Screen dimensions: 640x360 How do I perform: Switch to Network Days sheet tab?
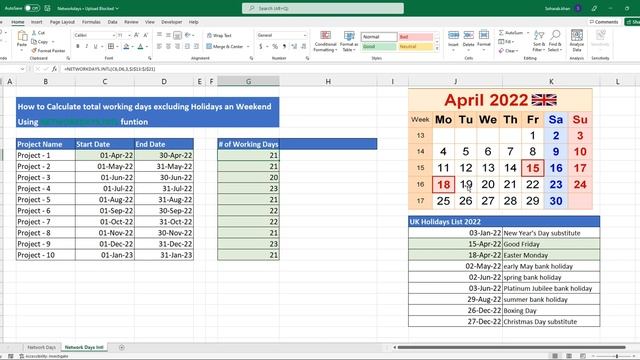(x=41, y=347)
